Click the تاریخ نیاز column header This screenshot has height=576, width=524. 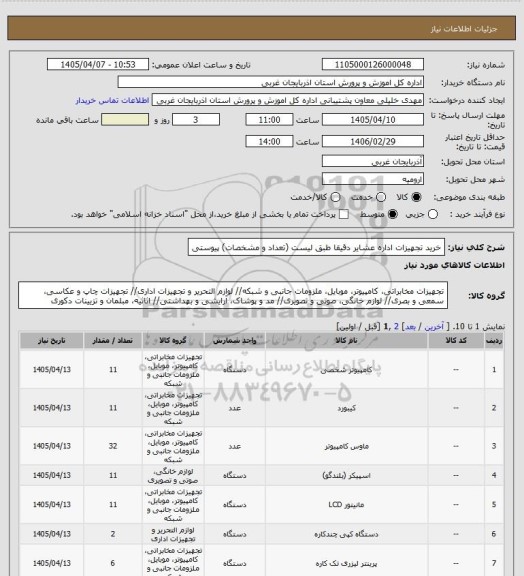point(51,341)
